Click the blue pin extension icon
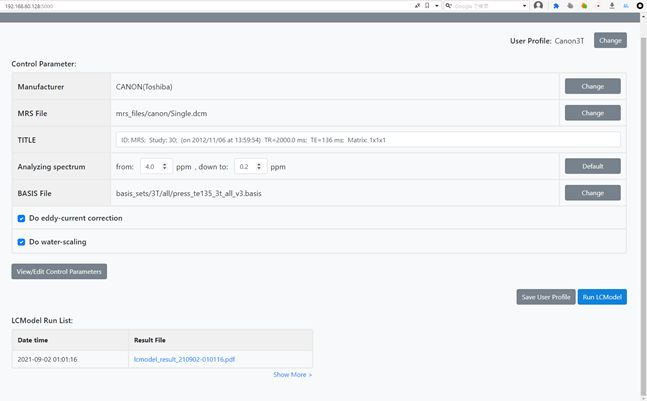Viewport: 647px width, 401px height. click(x=556, y=5)
